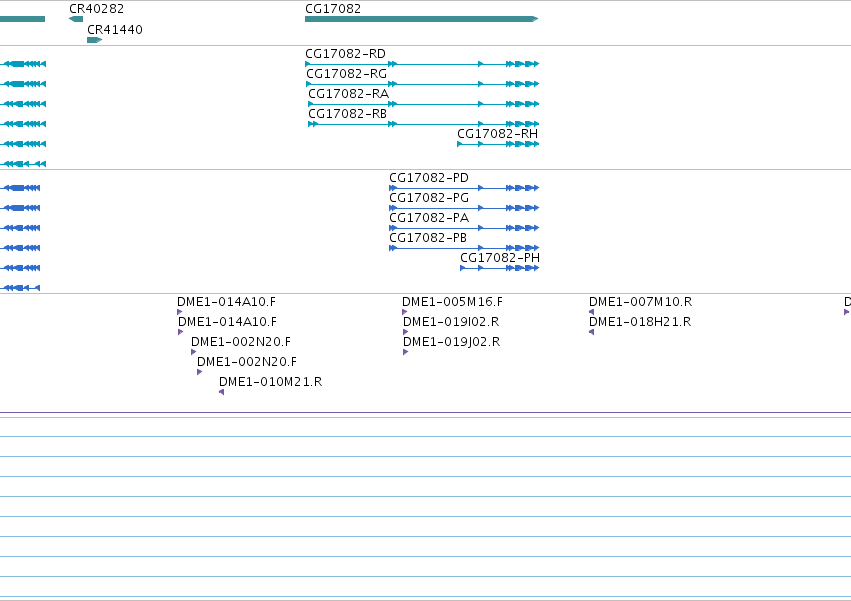This screenshot has height=601, width=851.
Task: Click the CG17082-RH transcript glyph
Action: [x=498, y=144]
